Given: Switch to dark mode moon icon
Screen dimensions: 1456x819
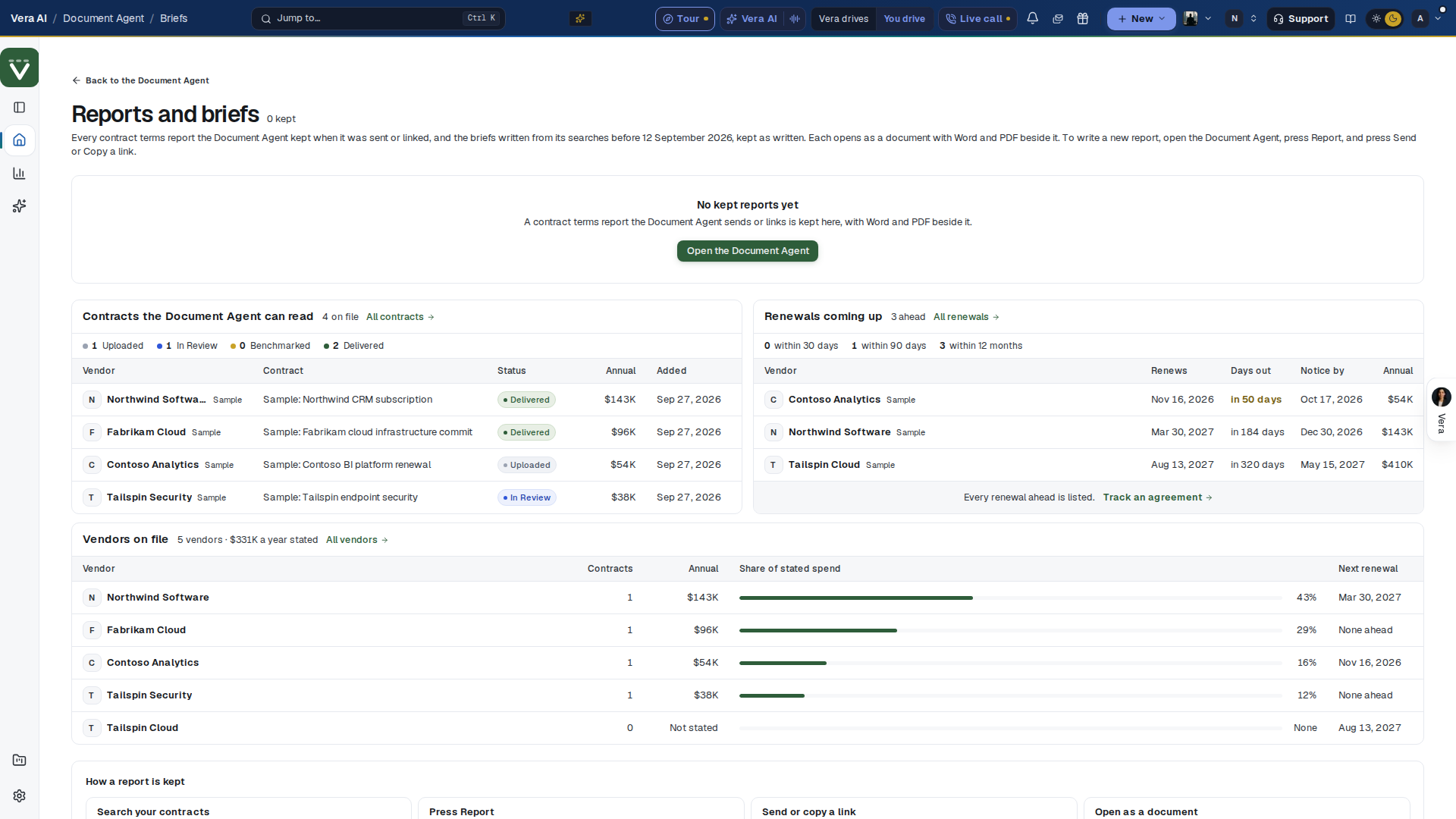Looking at the screenshot, I should [x=1393, y=18].
